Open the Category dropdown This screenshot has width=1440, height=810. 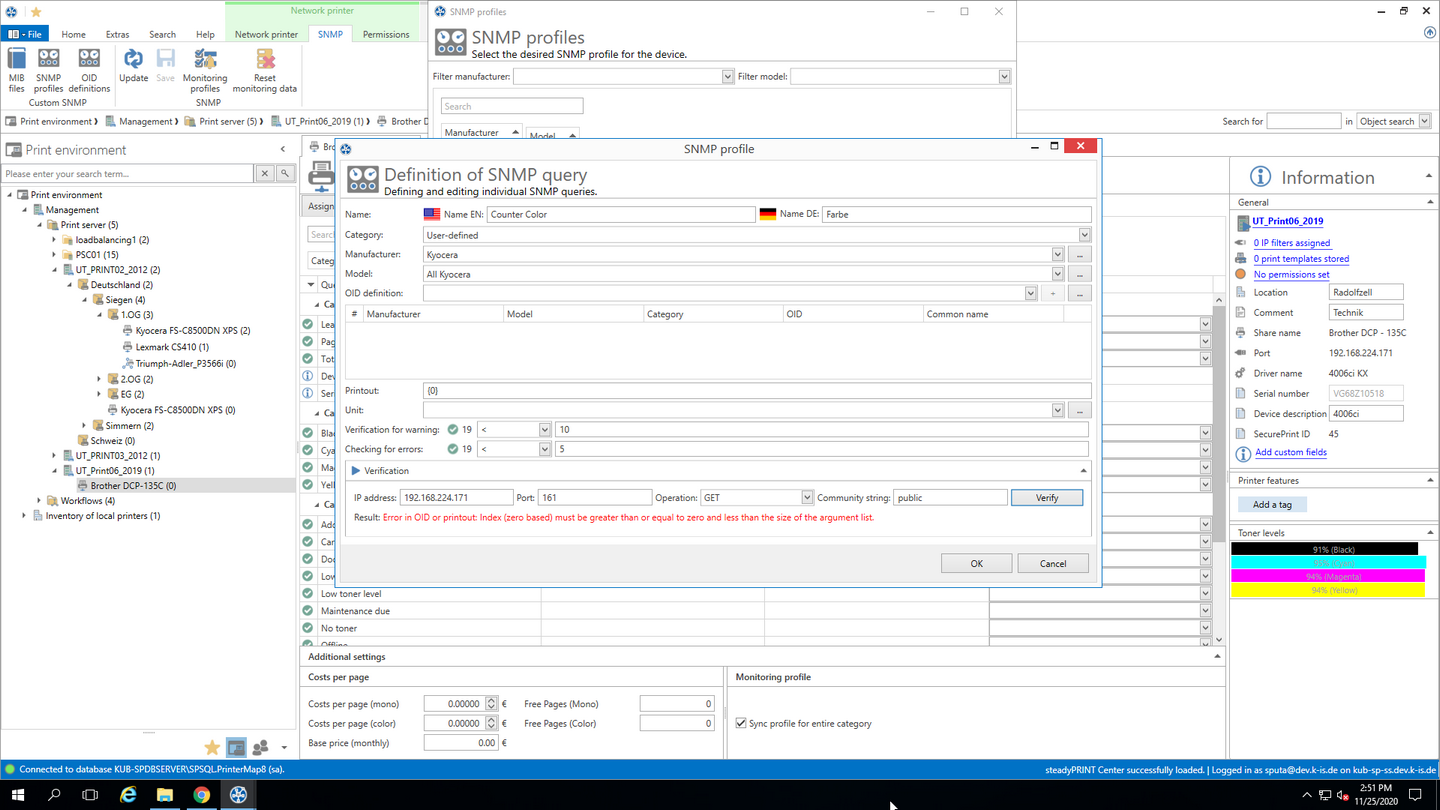point(1084,235)
